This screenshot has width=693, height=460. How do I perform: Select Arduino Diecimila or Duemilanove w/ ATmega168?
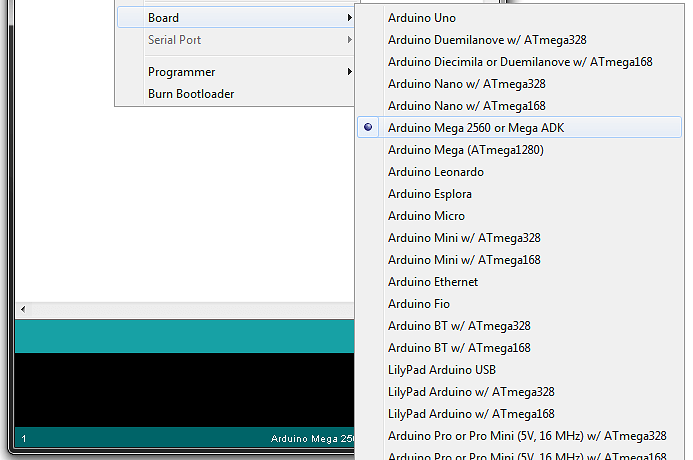pyautogui.click(x=519, y=62)
